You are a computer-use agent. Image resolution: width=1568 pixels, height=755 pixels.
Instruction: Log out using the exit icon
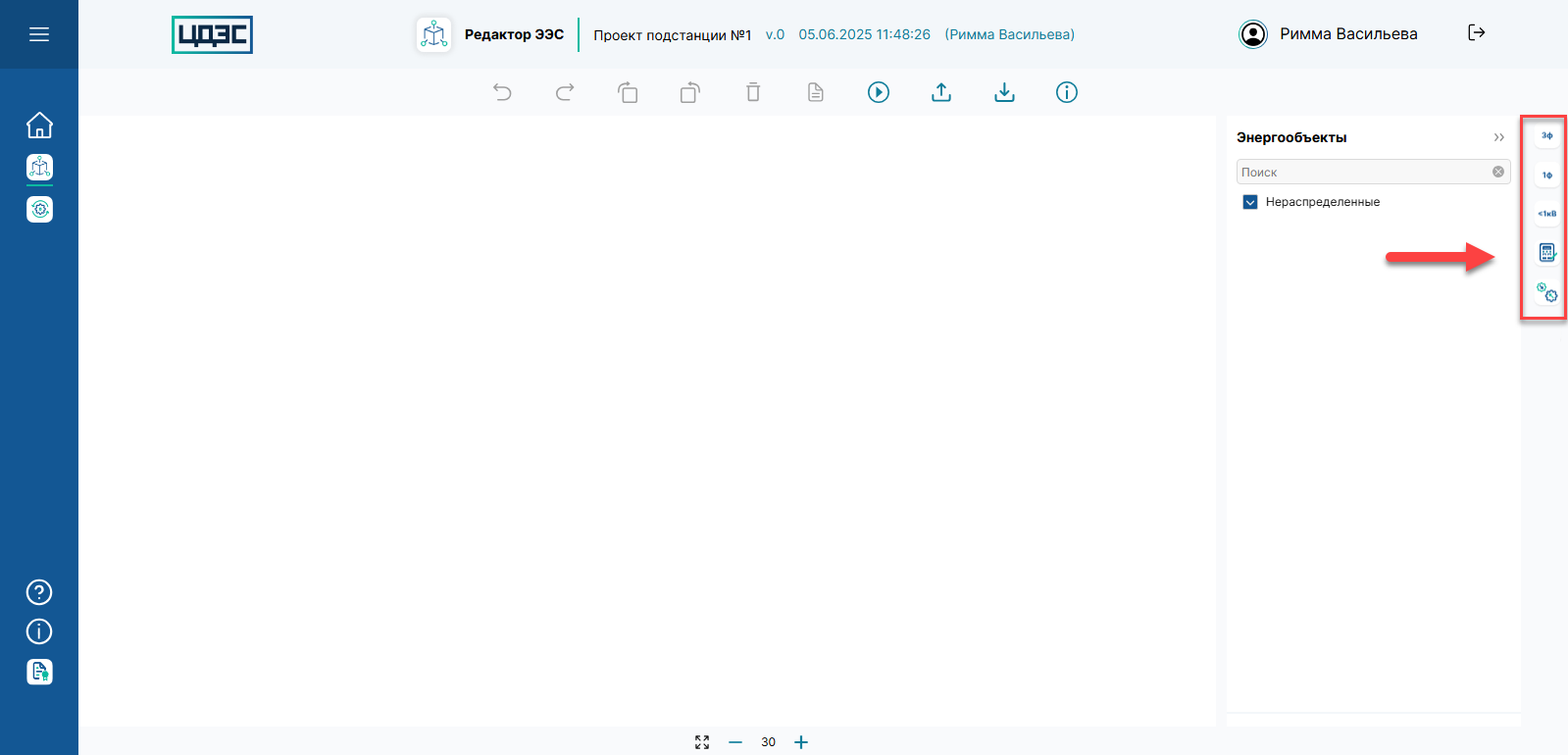click(1476, 33)
